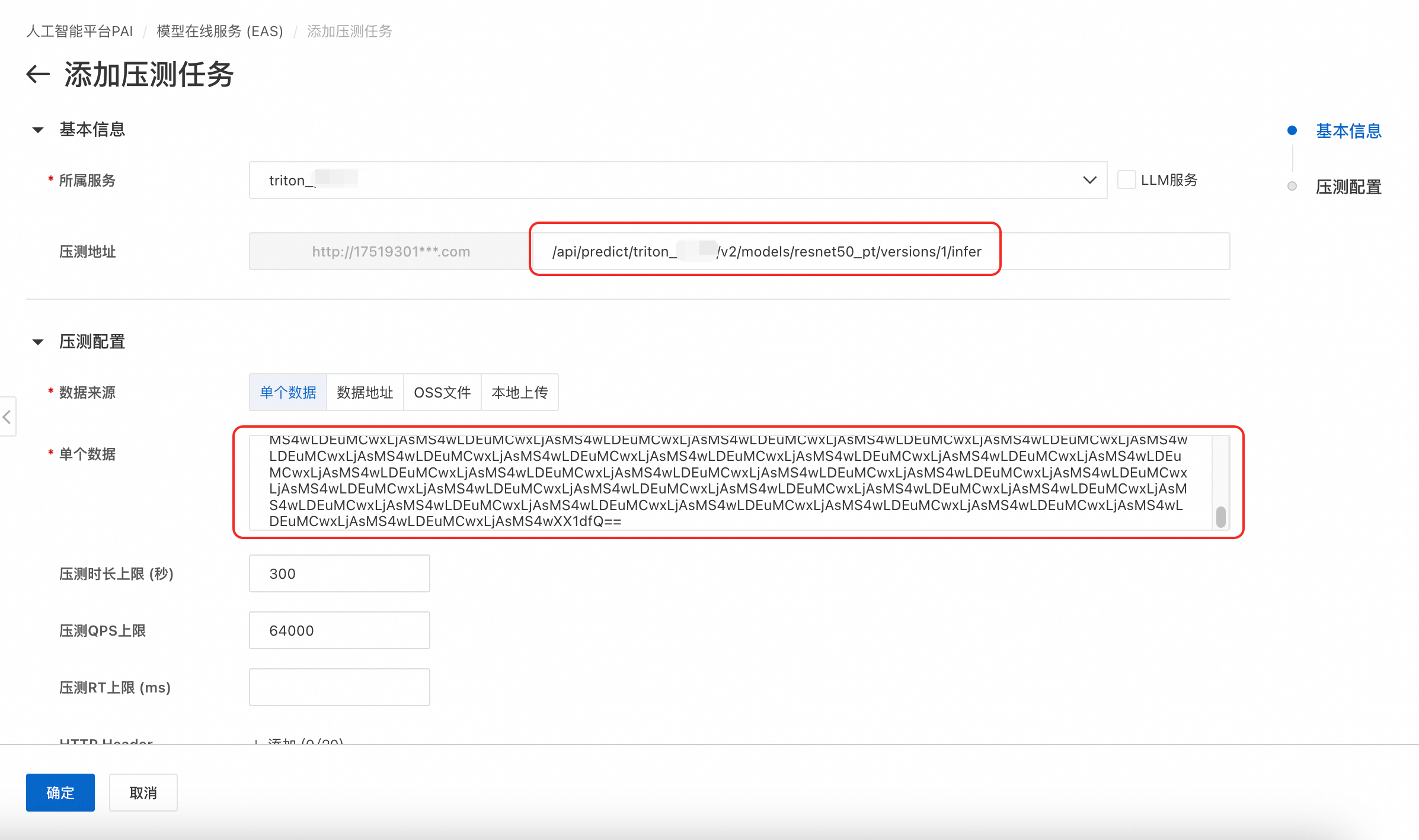Focus the 压测QPS上限 field showing 64000

click(339, 630)
